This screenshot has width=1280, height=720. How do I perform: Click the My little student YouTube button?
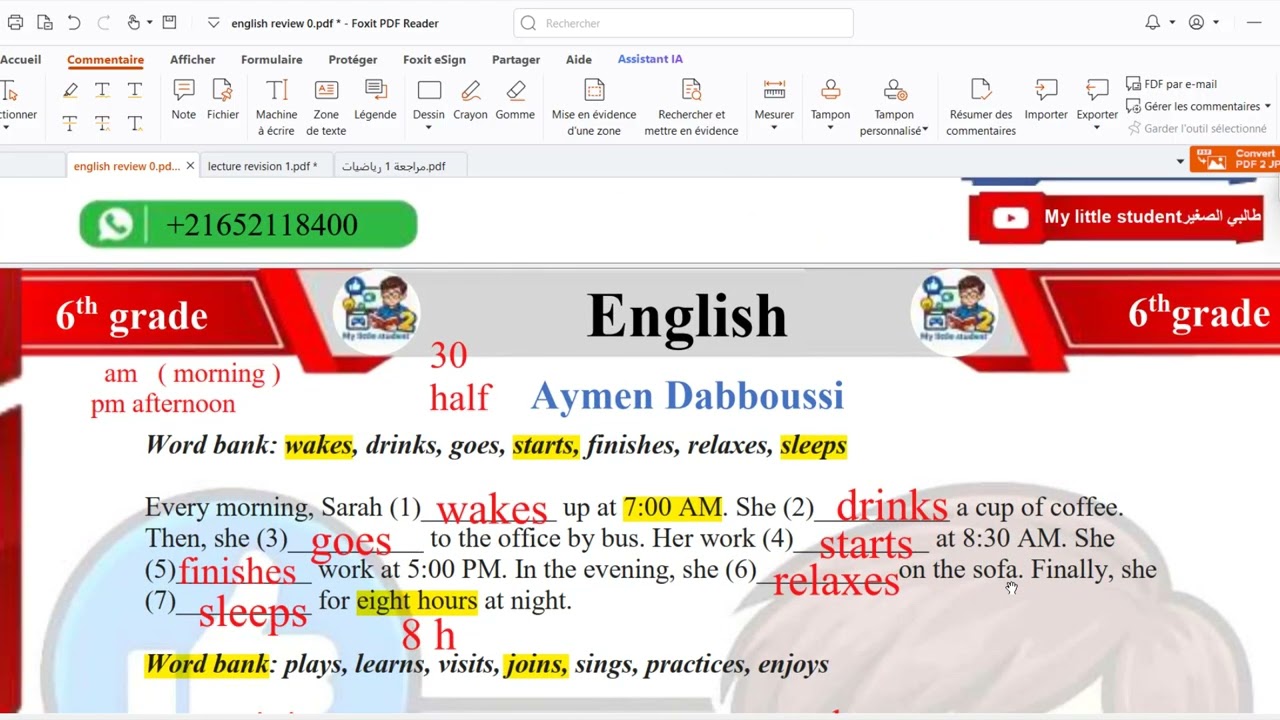[x=1116, y=217]
